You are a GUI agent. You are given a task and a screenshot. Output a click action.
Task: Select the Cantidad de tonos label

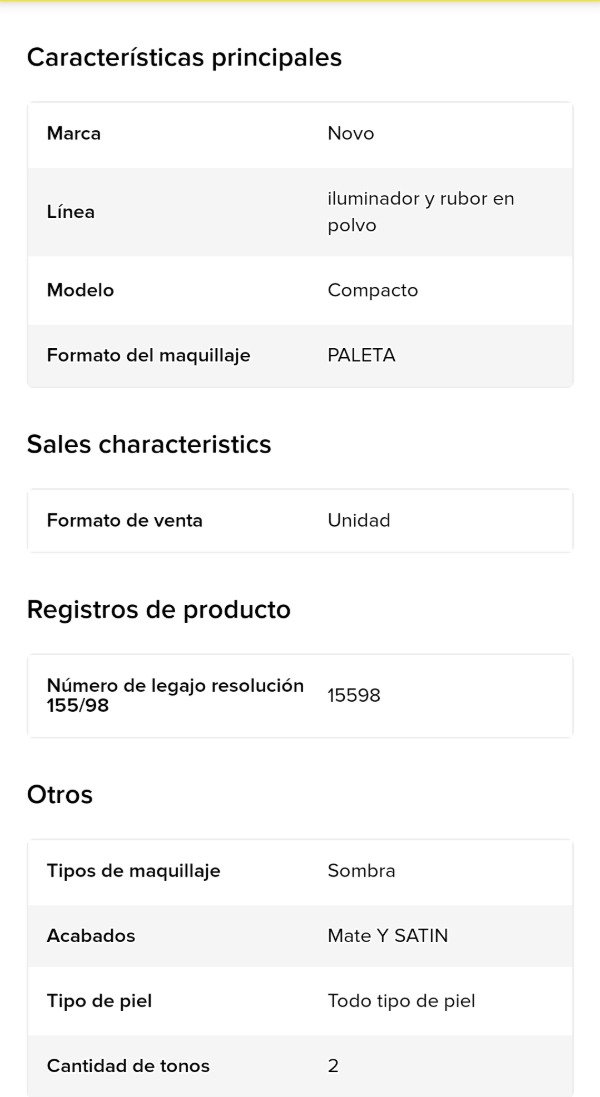click(x=128, y=1066)
